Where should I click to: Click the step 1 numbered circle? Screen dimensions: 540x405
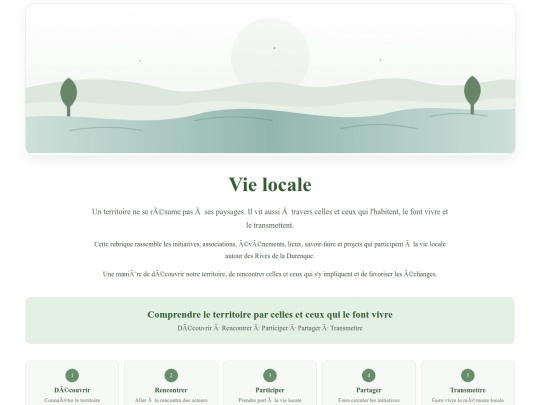72,375
